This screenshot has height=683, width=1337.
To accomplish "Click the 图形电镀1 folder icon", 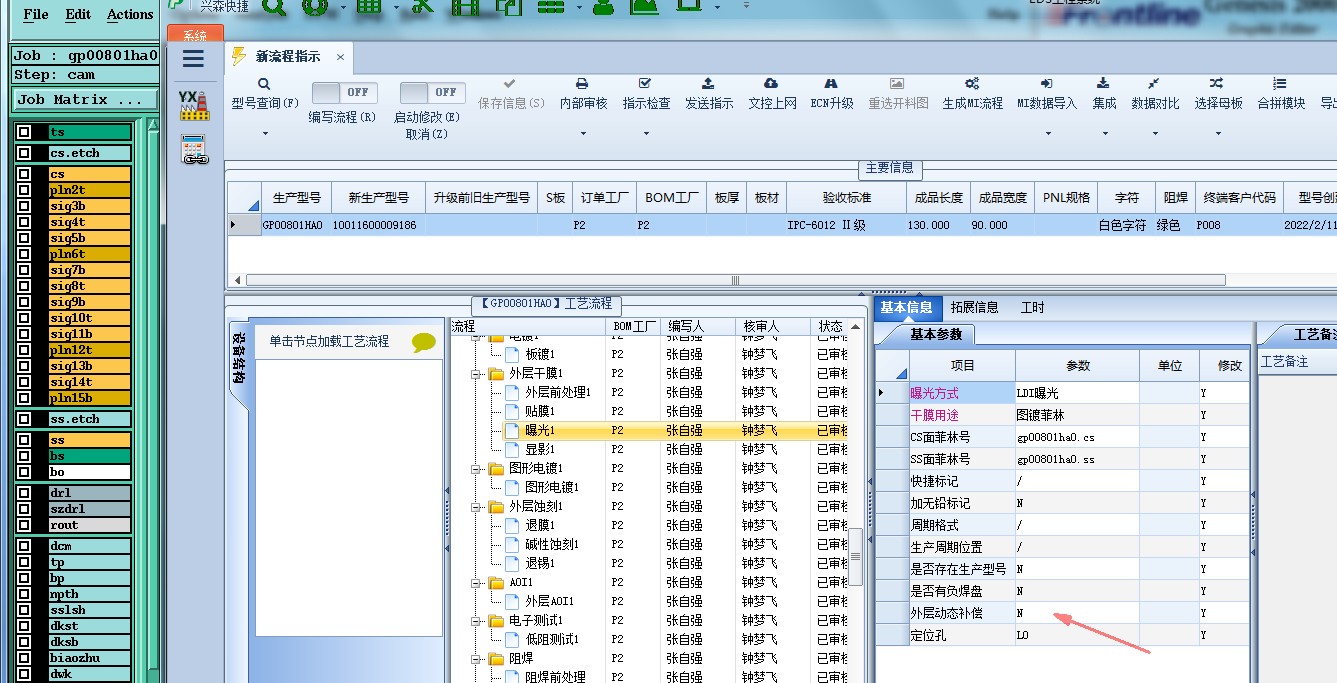I will point(496,469).
